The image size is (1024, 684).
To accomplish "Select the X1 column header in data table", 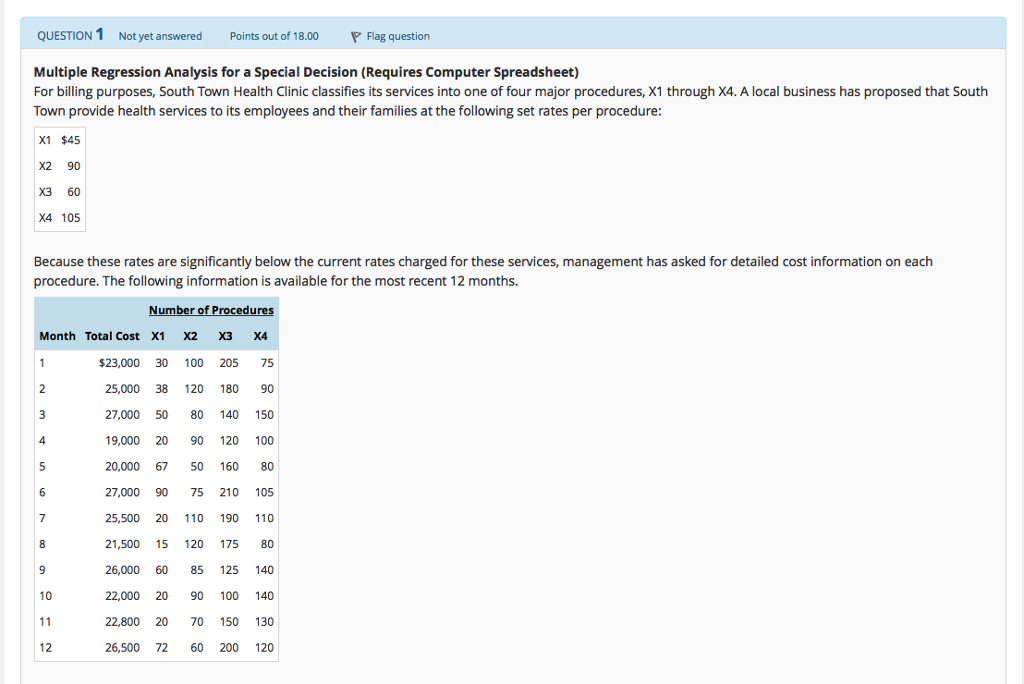I will tap(157, 336).
